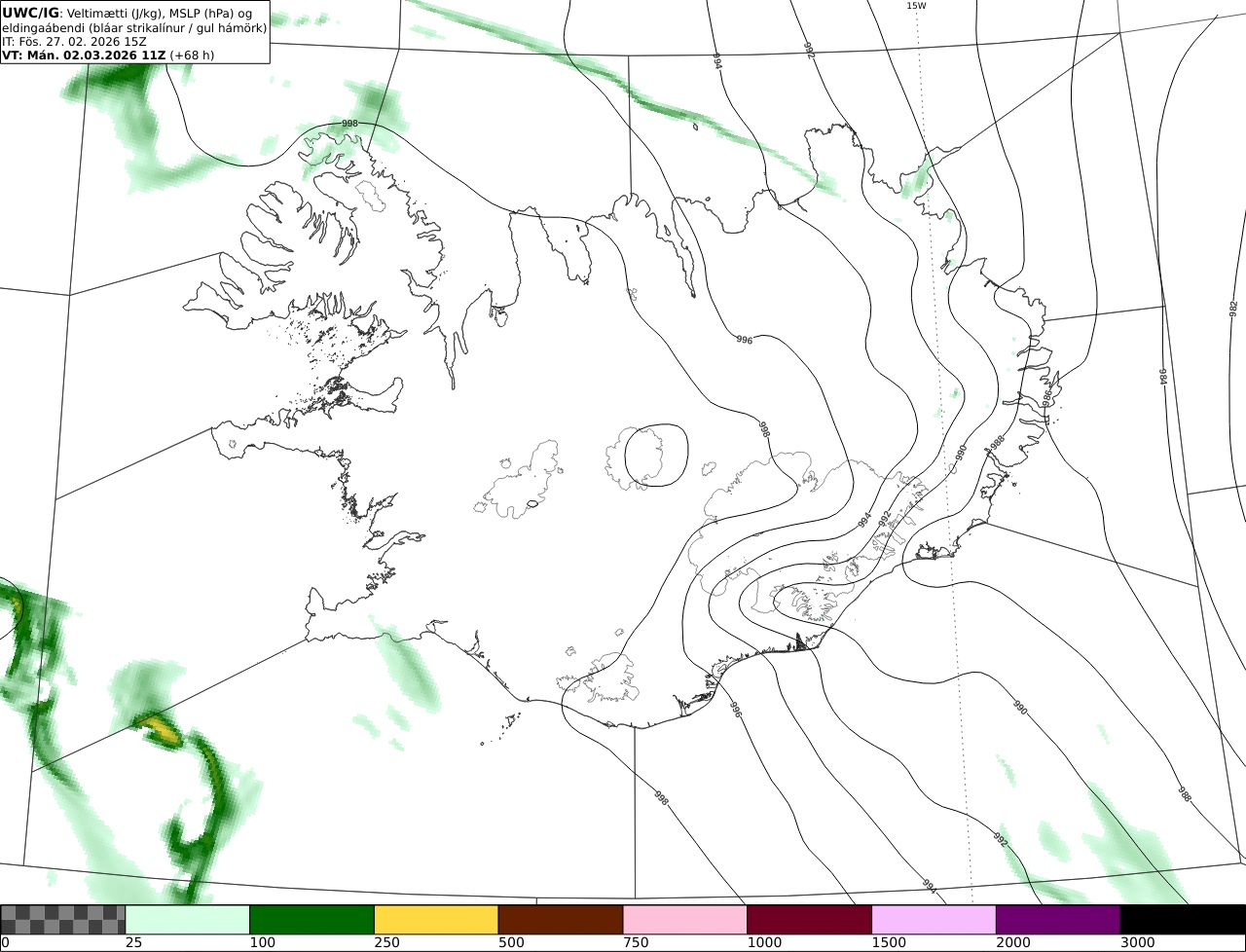1246x952 pixels.
Task: Choose the yellow 250–500 legend swatch
Action: [x=436, y=920]
